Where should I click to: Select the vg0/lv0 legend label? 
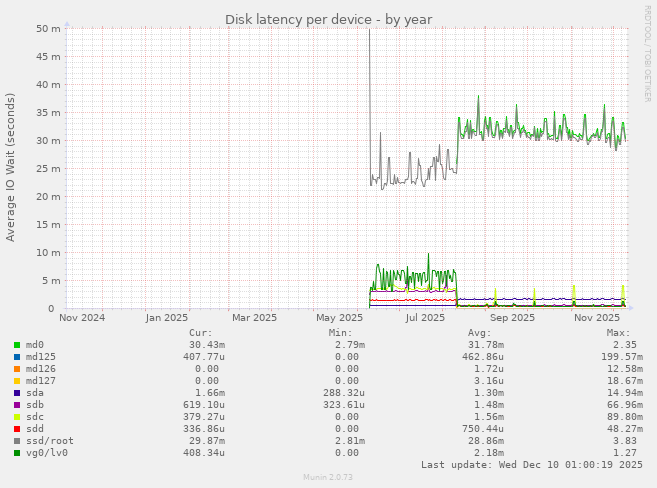47,453
